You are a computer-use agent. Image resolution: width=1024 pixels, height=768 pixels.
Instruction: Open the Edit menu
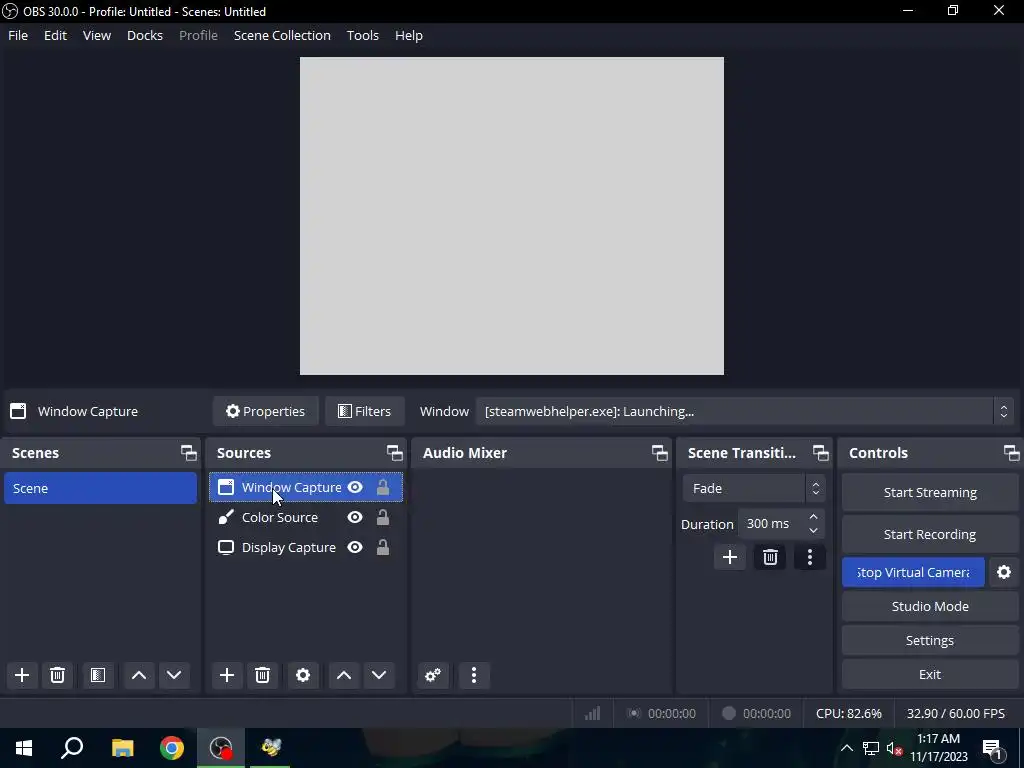[x=56, y=35]
